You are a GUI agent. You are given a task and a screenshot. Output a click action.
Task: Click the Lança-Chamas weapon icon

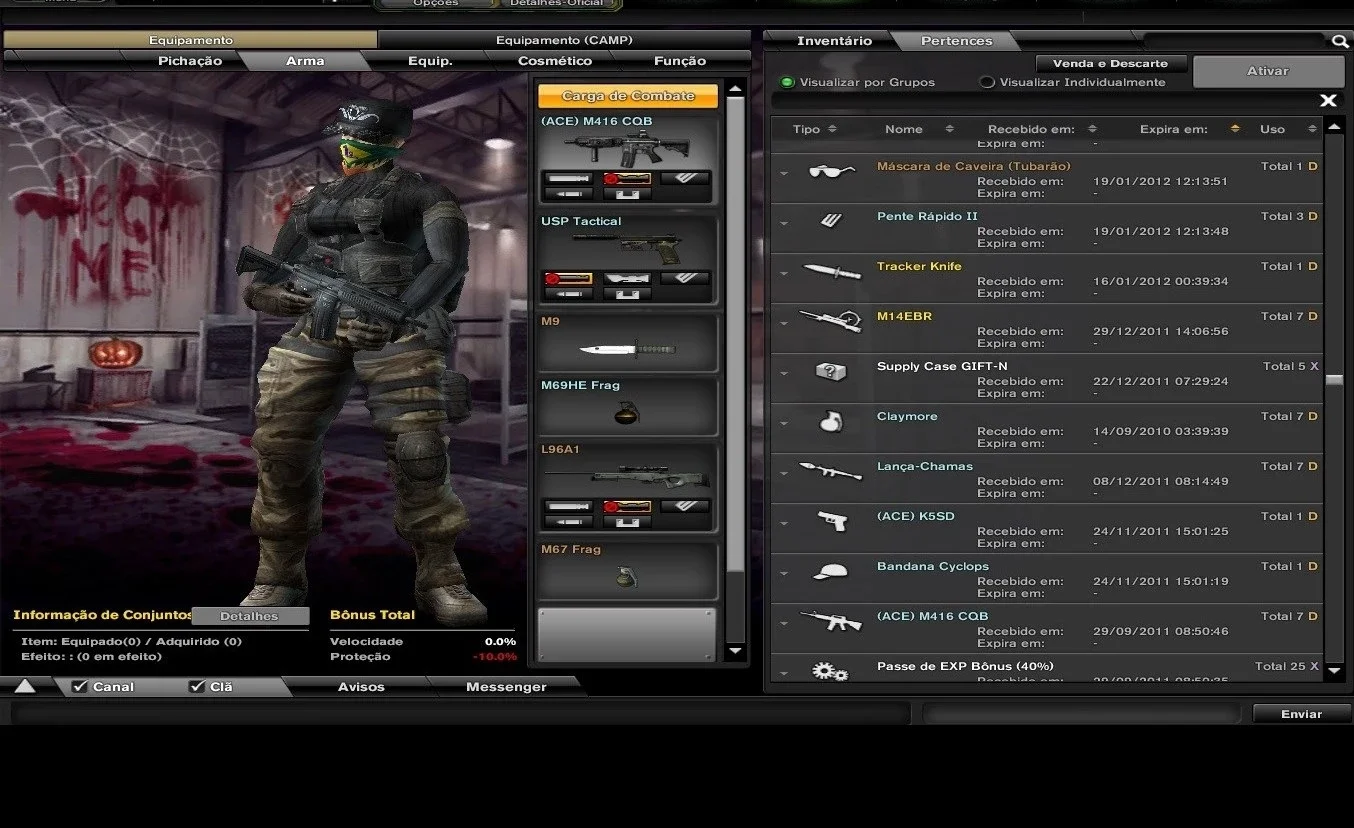coord(831,470)
